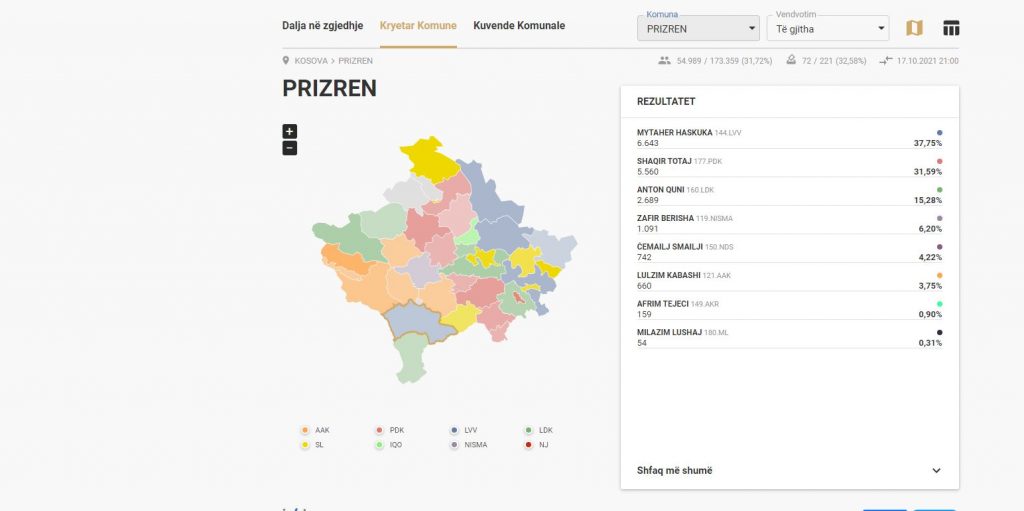Zoom in on the map with plus button
Screen dimensions: 1024x511
pos(290,131)
